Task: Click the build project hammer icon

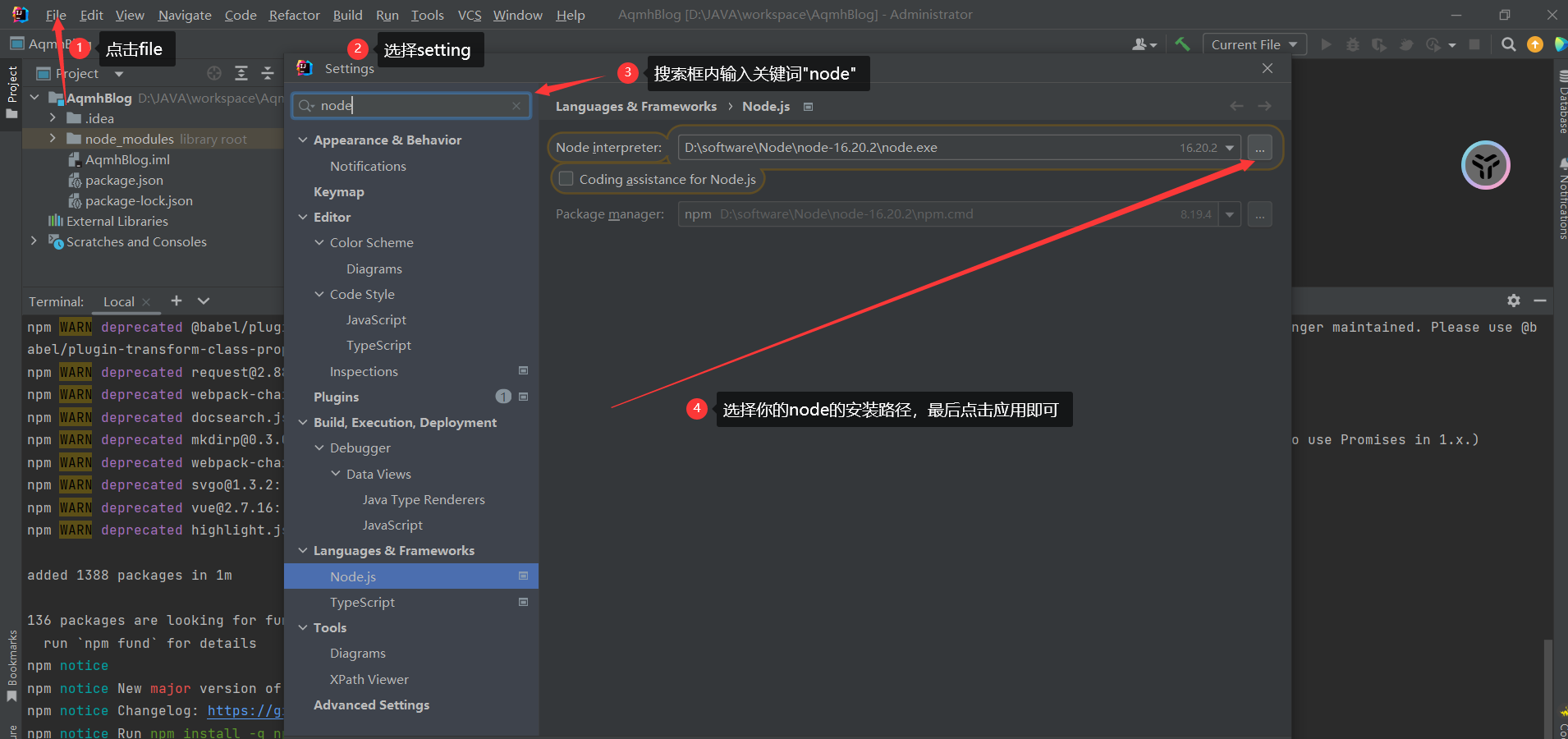Action: (1182, 44)
